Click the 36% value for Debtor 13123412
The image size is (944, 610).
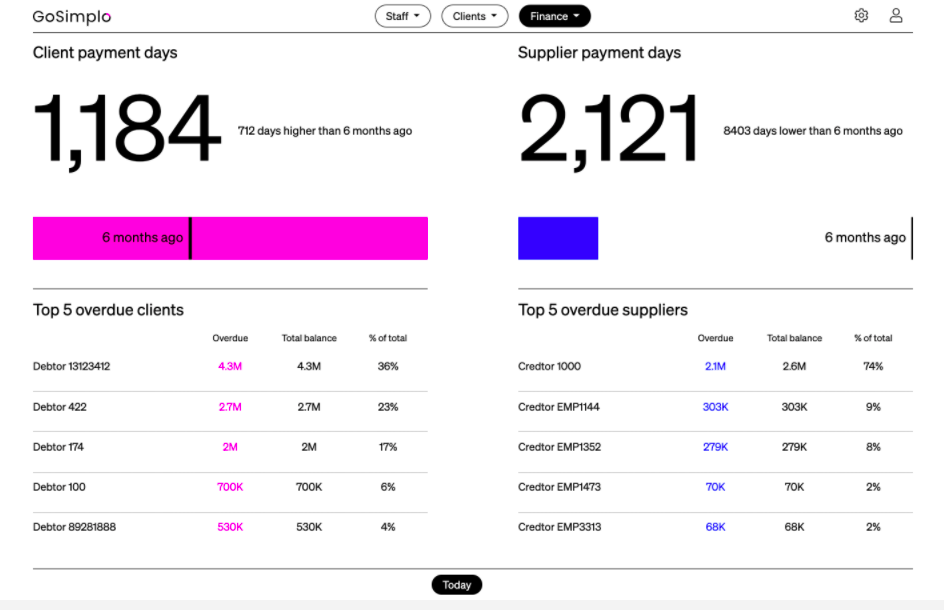(388, 366)
